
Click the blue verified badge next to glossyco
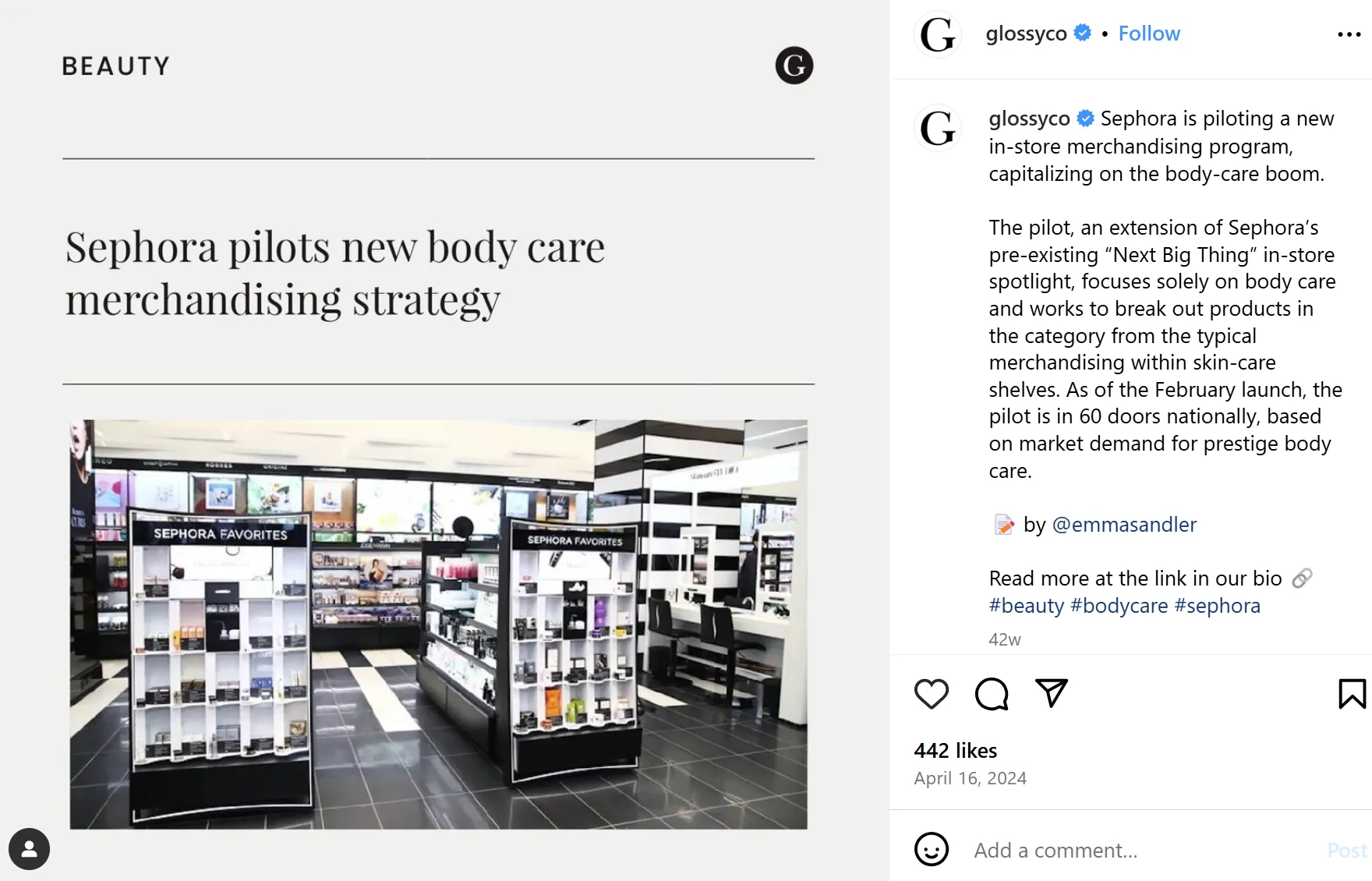pyautogui.click(x=1082, y=33)
